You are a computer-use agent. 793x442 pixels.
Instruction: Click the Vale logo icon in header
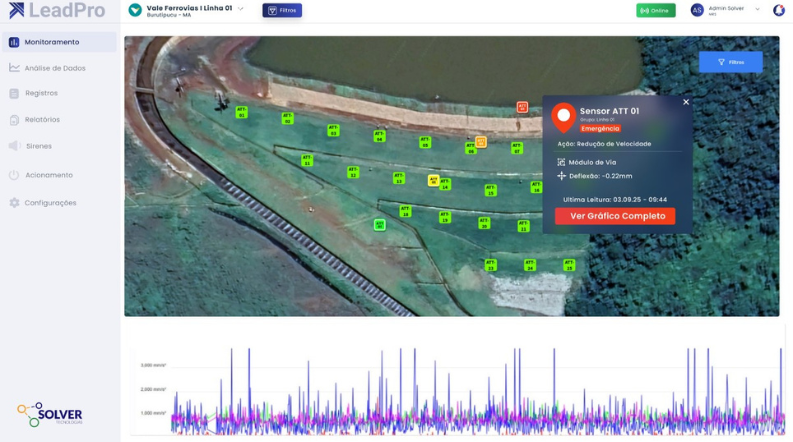pyautogui.click(x=135, y=10)
